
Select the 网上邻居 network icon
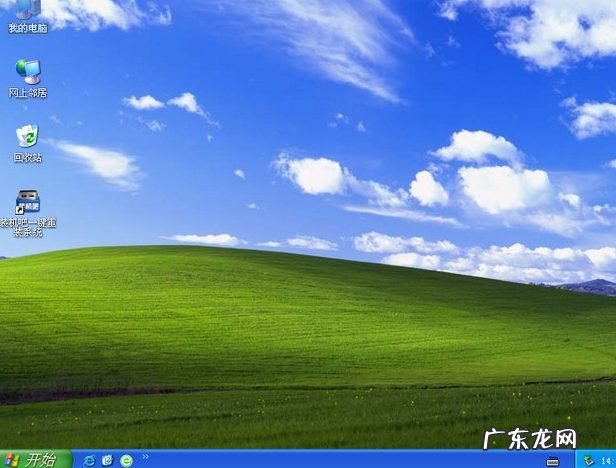click(27, 70)
